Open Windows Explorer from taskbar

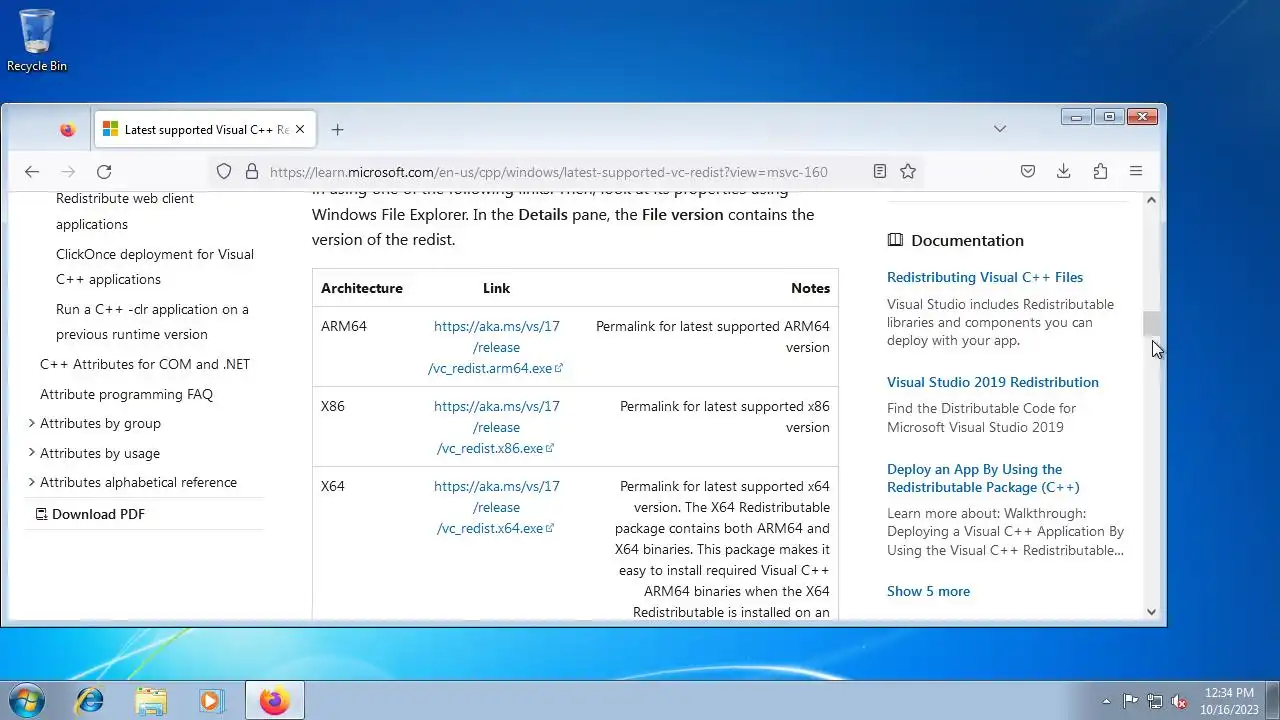[x=151, y=700]
